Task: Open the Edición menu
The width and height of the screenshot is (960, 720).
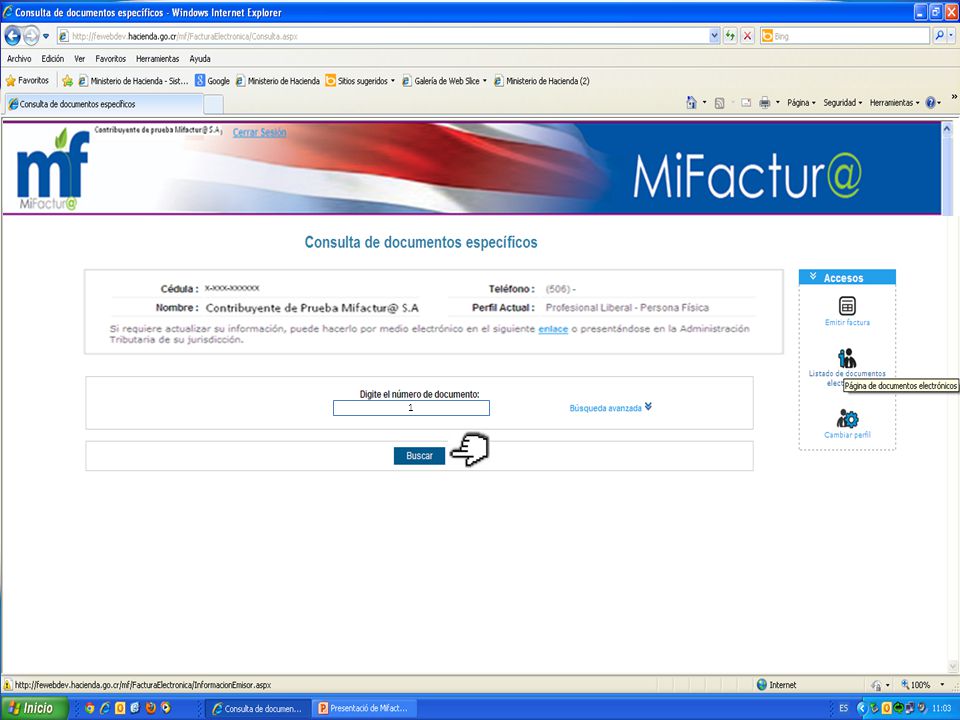Action: click(53, 59)
